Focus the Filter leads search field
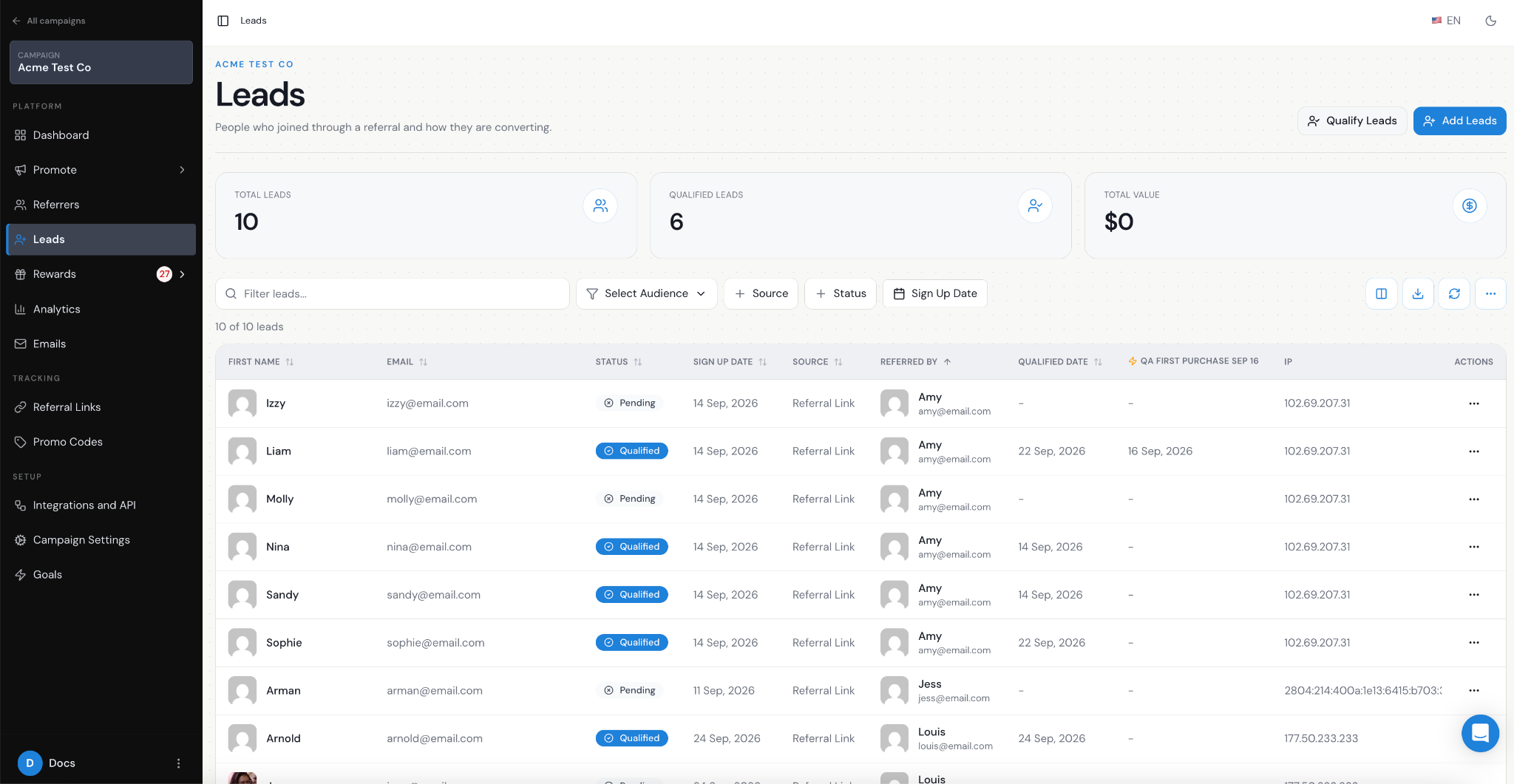 tap(393, 294)
